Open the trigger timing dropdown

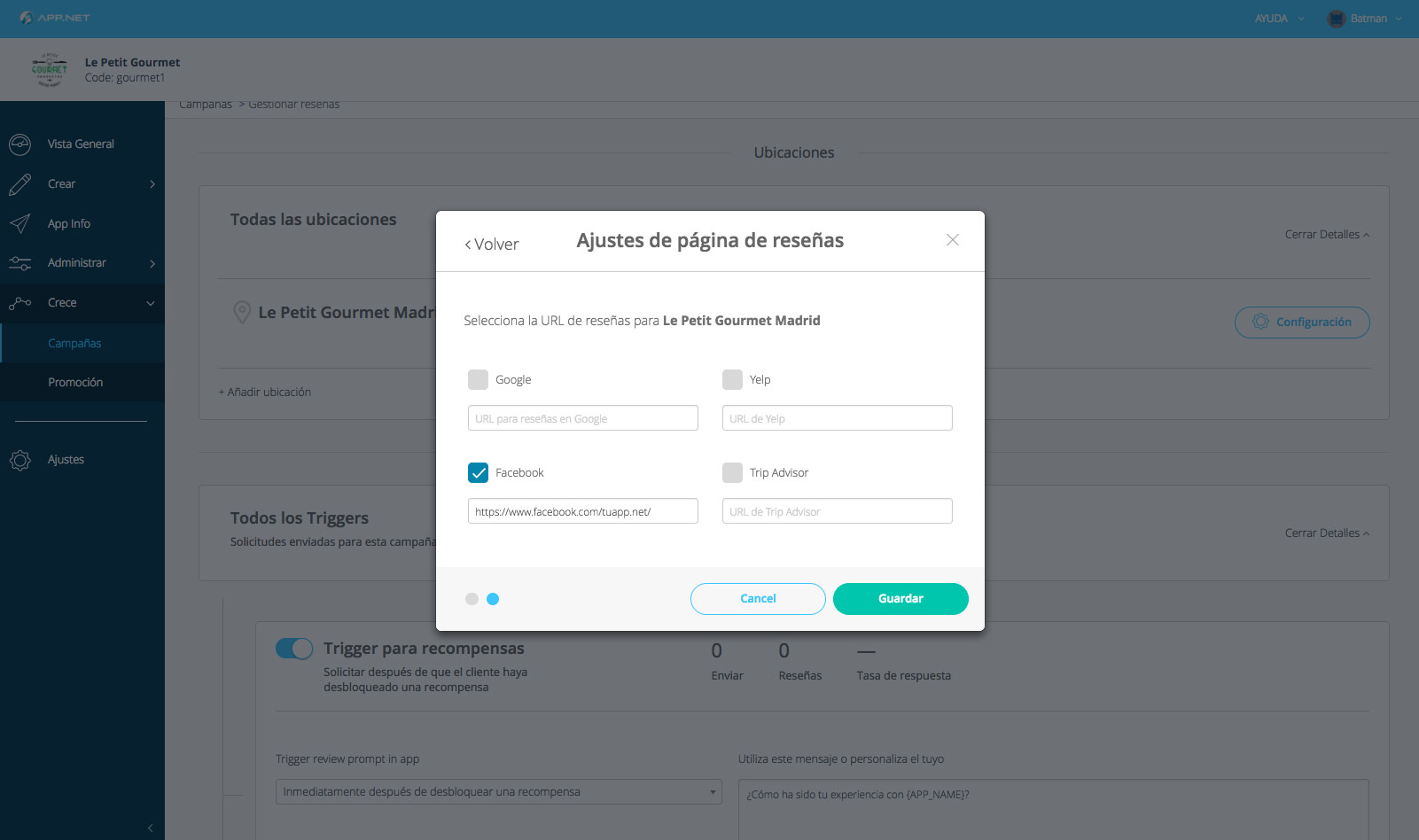(498, 792)
